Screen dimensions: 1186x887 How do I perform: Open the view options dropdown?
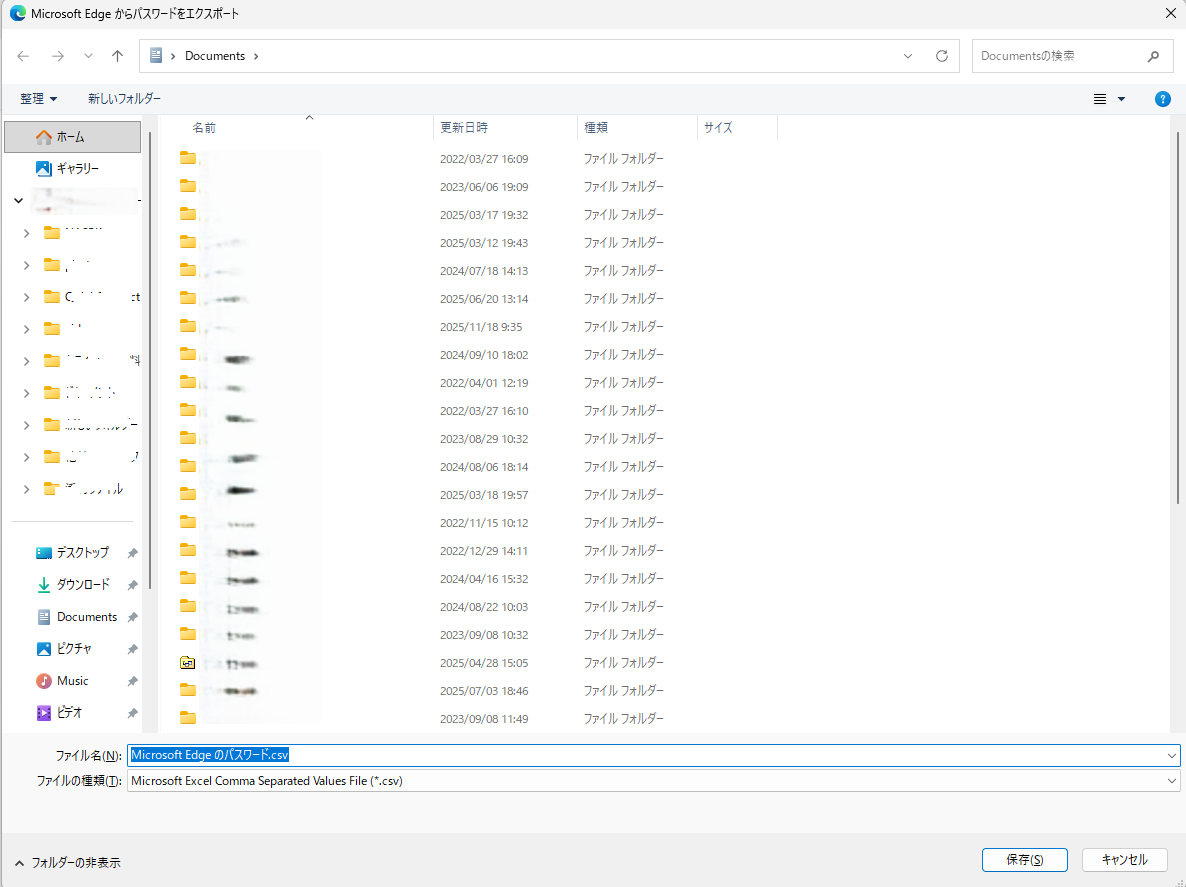click(x=1121, y=99)
